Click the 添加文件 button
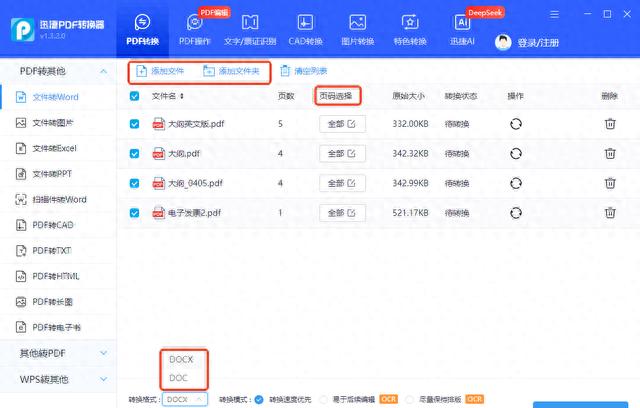The height and width of the screenshot is (408, 640). point(160,71)
